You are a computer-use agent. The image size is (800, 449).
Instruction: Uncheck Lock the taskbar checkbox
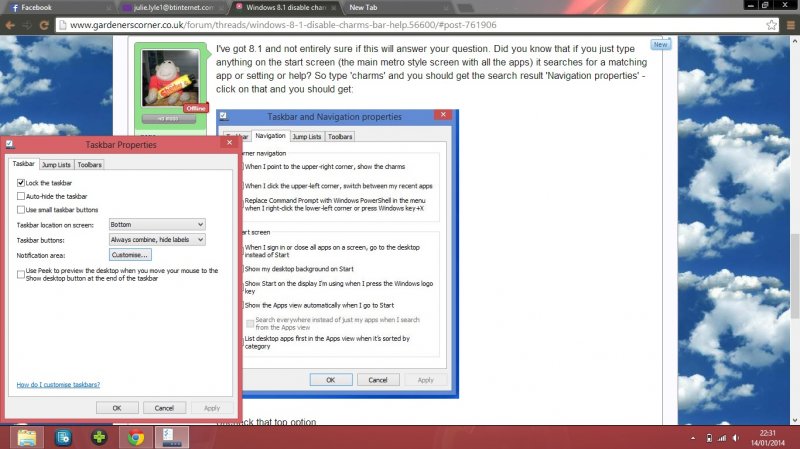[21, 183]
